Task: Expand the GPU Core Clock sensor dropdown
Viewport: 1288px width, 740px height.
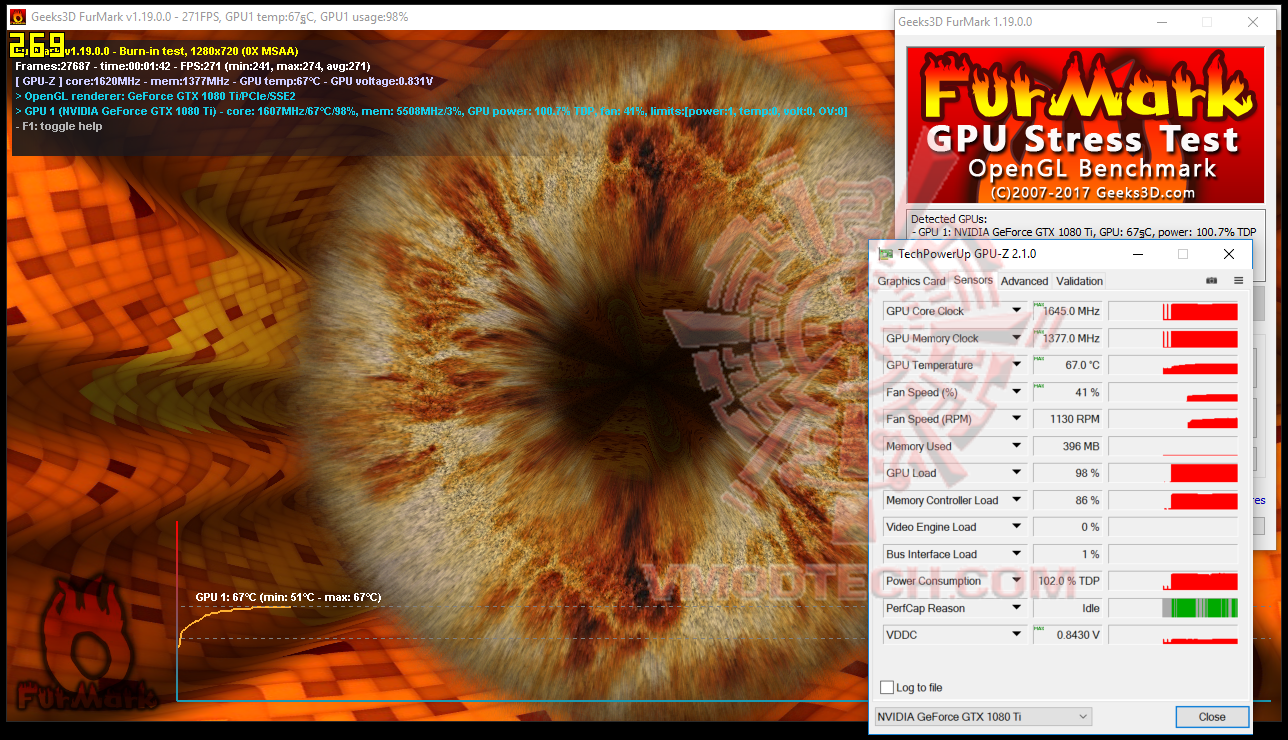Action: click(x=1017, y=311)
